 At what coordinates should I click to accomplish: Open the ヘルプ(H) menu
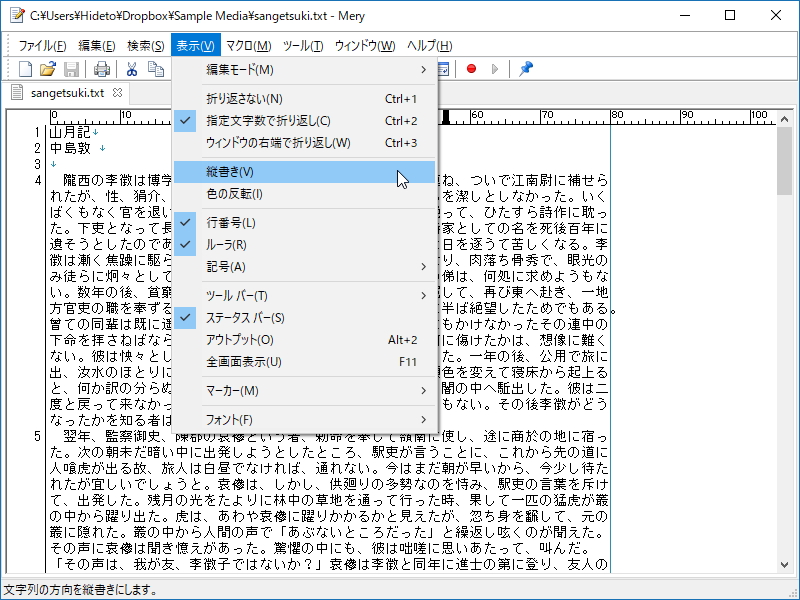[430, 45]
